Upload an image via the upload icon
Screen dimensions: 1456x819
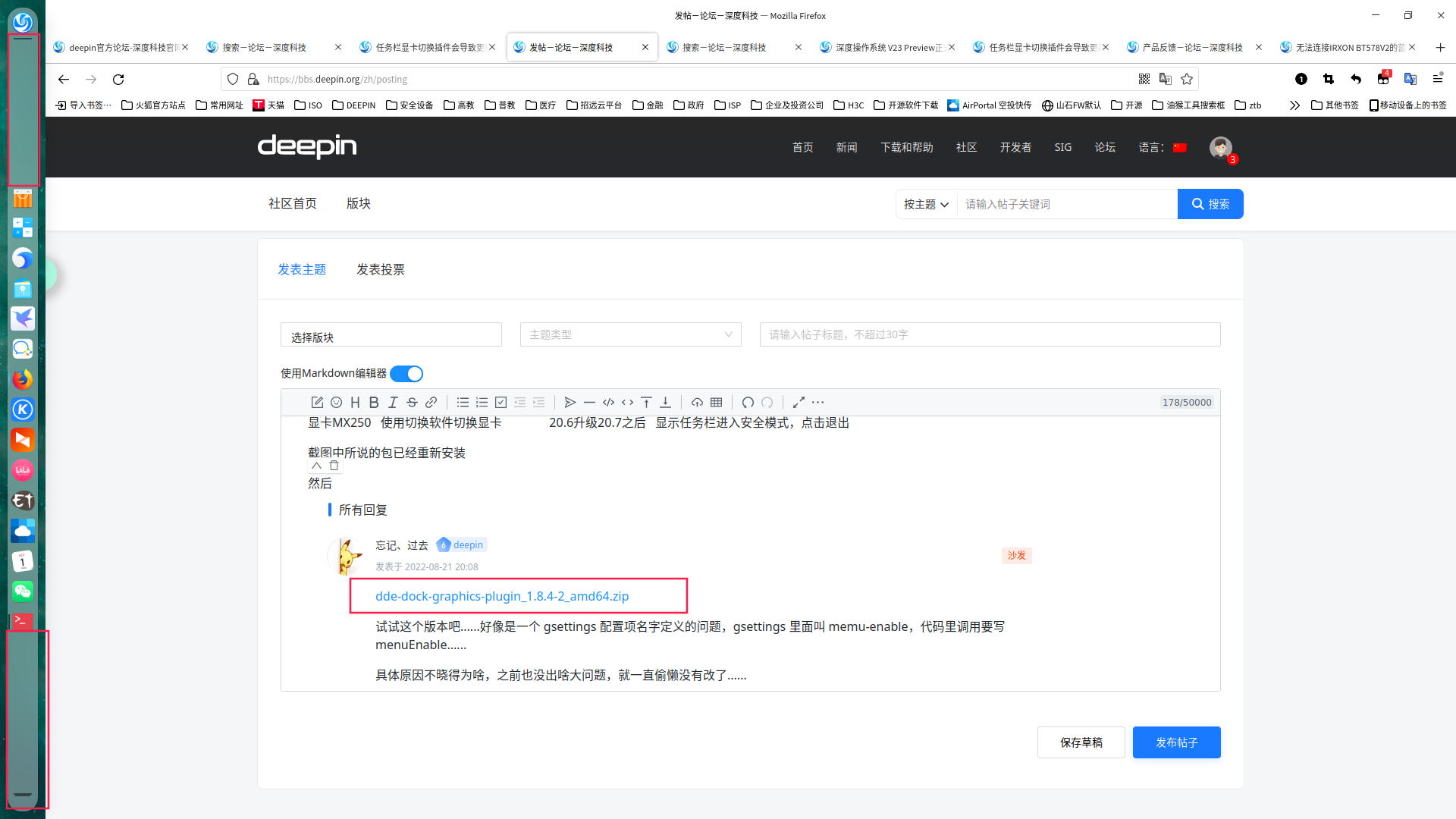(697, 402)
